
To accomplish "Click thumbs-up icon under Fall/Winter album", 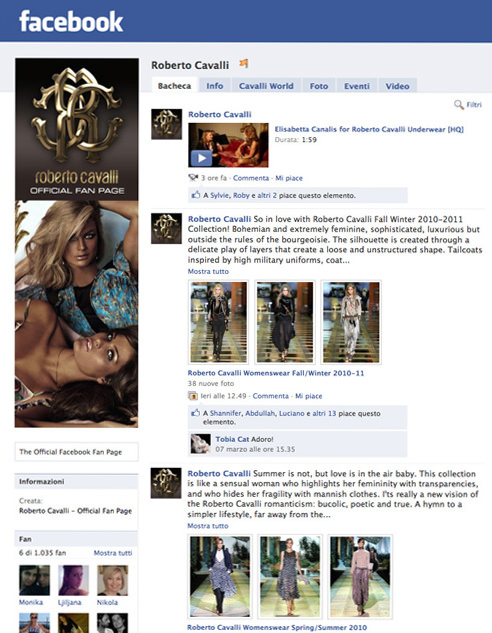I will [196, 413].
